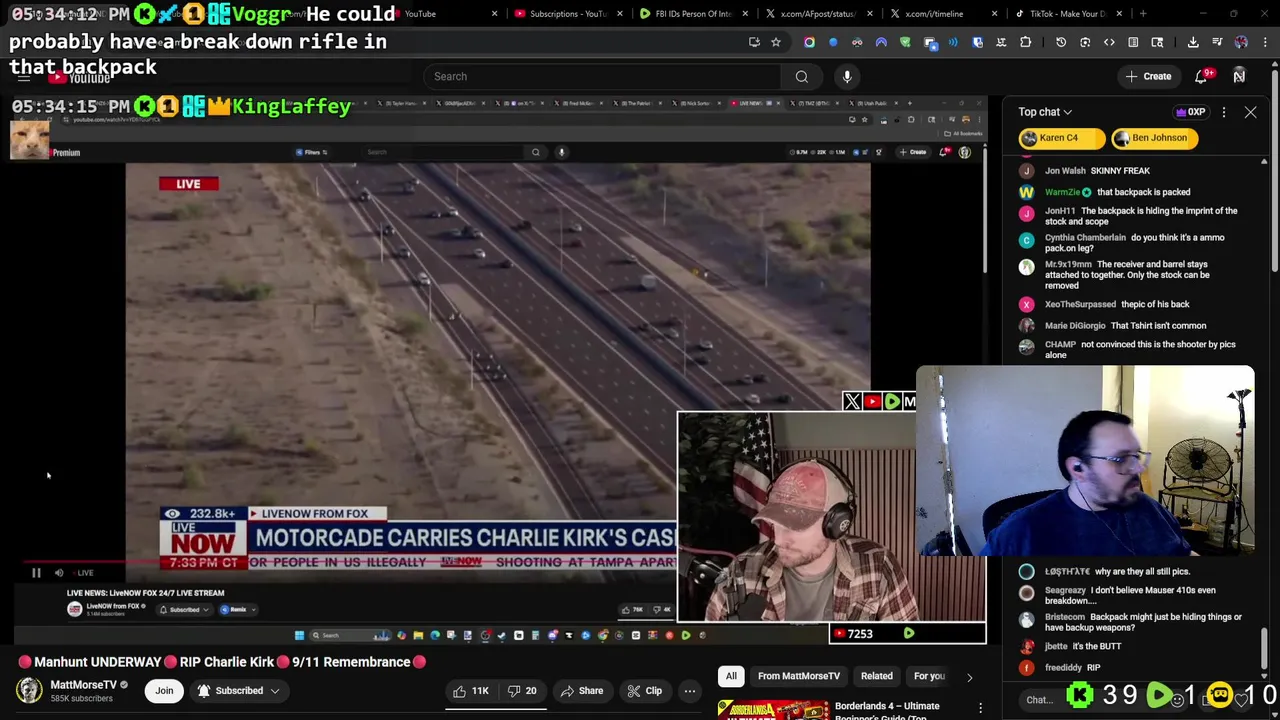
Task: Expand the Subscribed notification dropdown
Action: click(238, 690)
